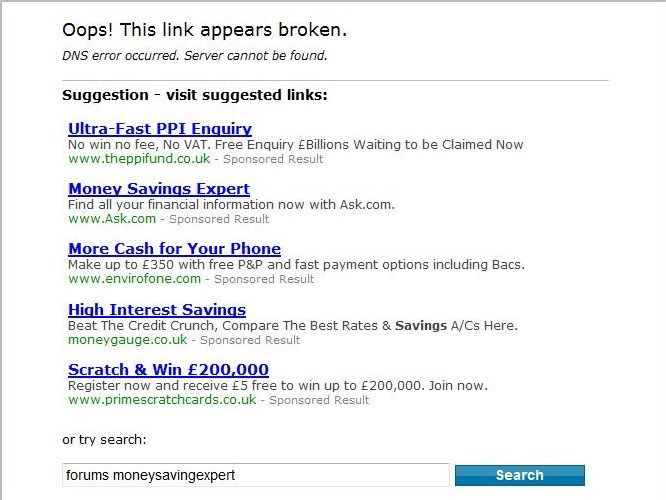Click the moneygauge.co.uk URL
The width and height of the screenshot is (666, 500).
tap(127, 340)
